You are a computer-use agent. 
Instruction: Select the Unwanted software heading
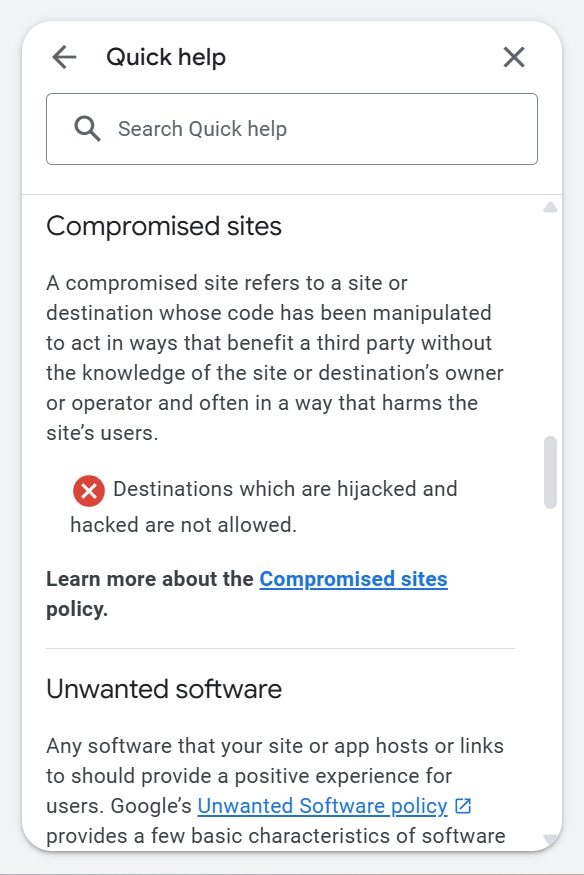tap(164, 689)
